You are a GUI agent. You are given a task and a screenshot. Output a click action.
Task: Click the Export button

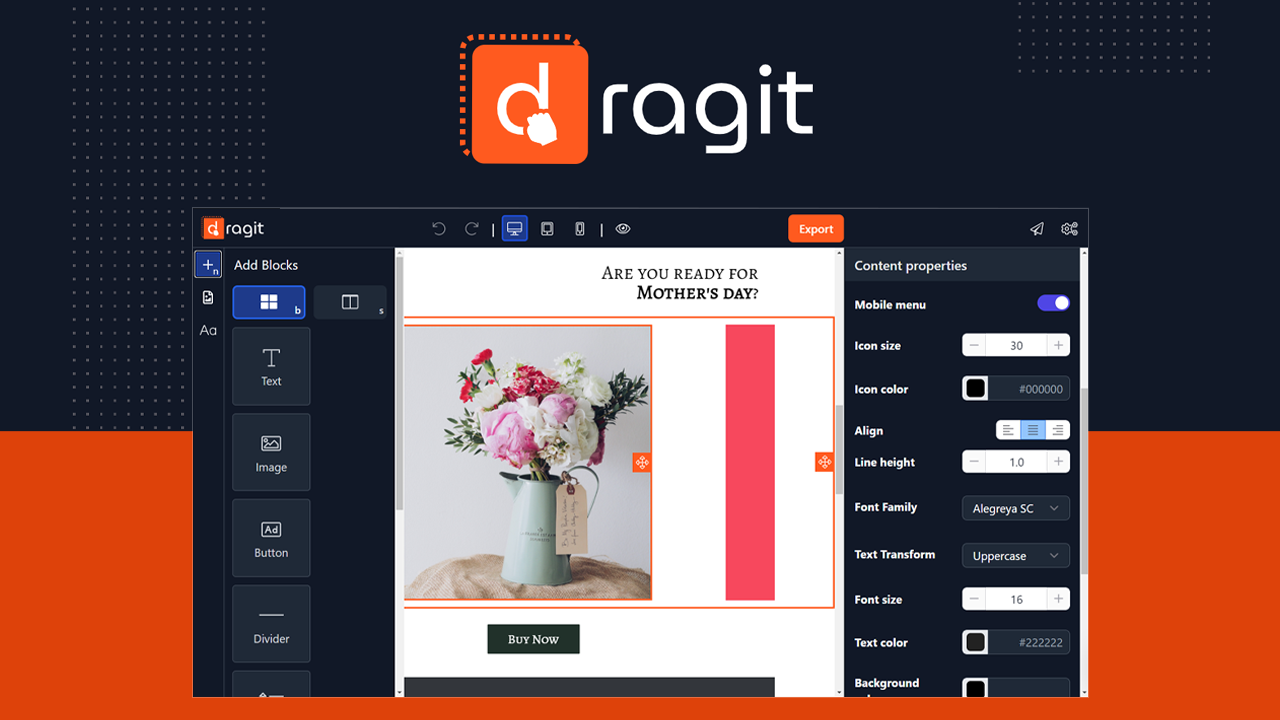[816, 229]
